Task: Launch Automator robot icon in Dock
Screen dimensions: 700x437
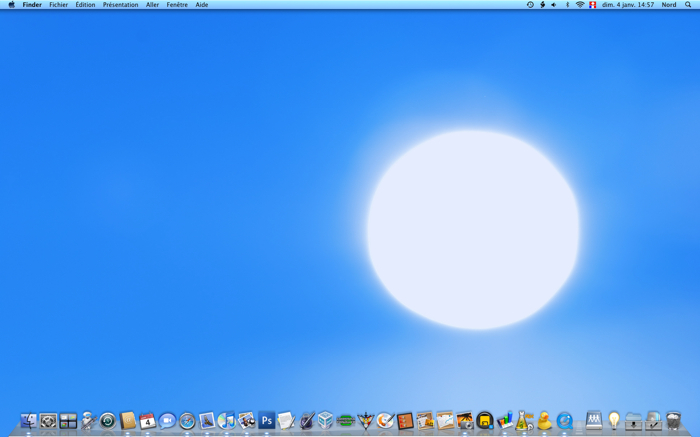Action: [x=88, y=420]
